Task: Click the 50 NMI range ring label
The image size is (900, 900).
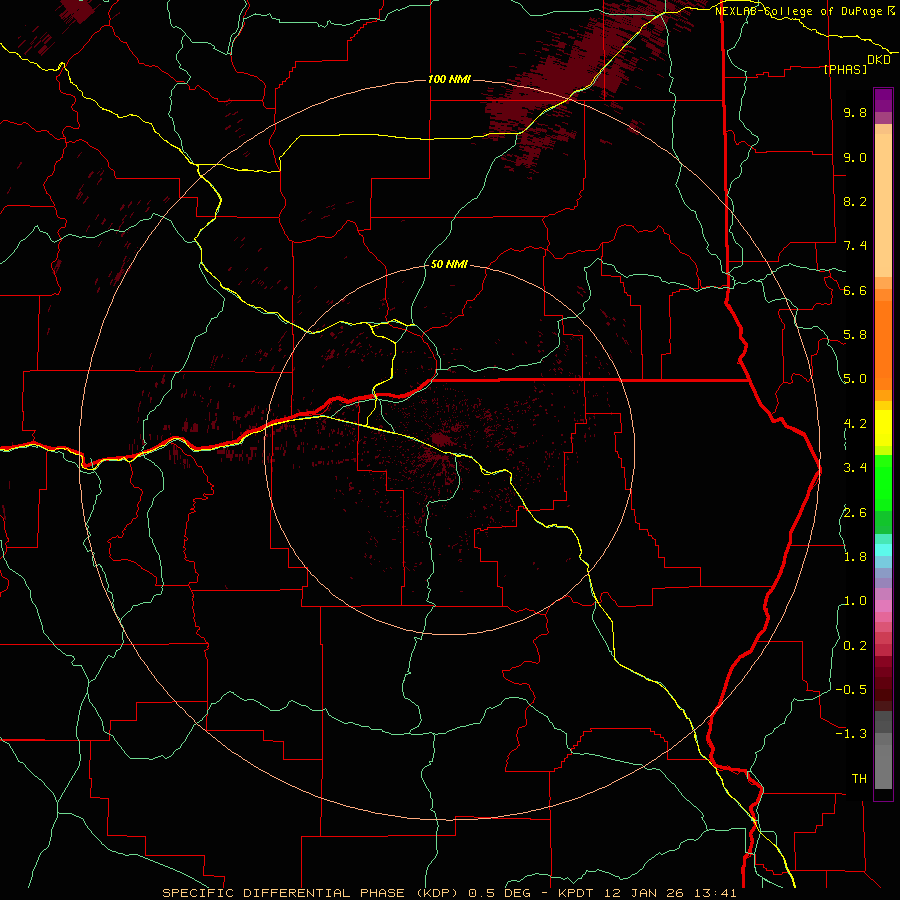Action: coord(449,264)
